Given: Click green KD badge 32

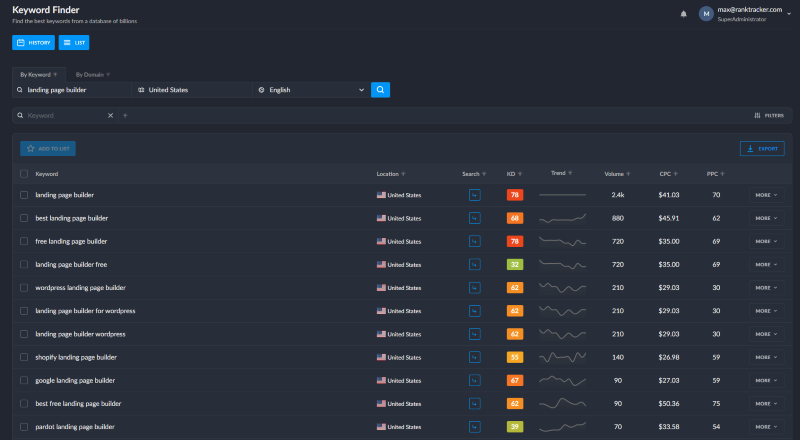Looking at the screenshot, I should pyautogui.click(x=515, y=264).
